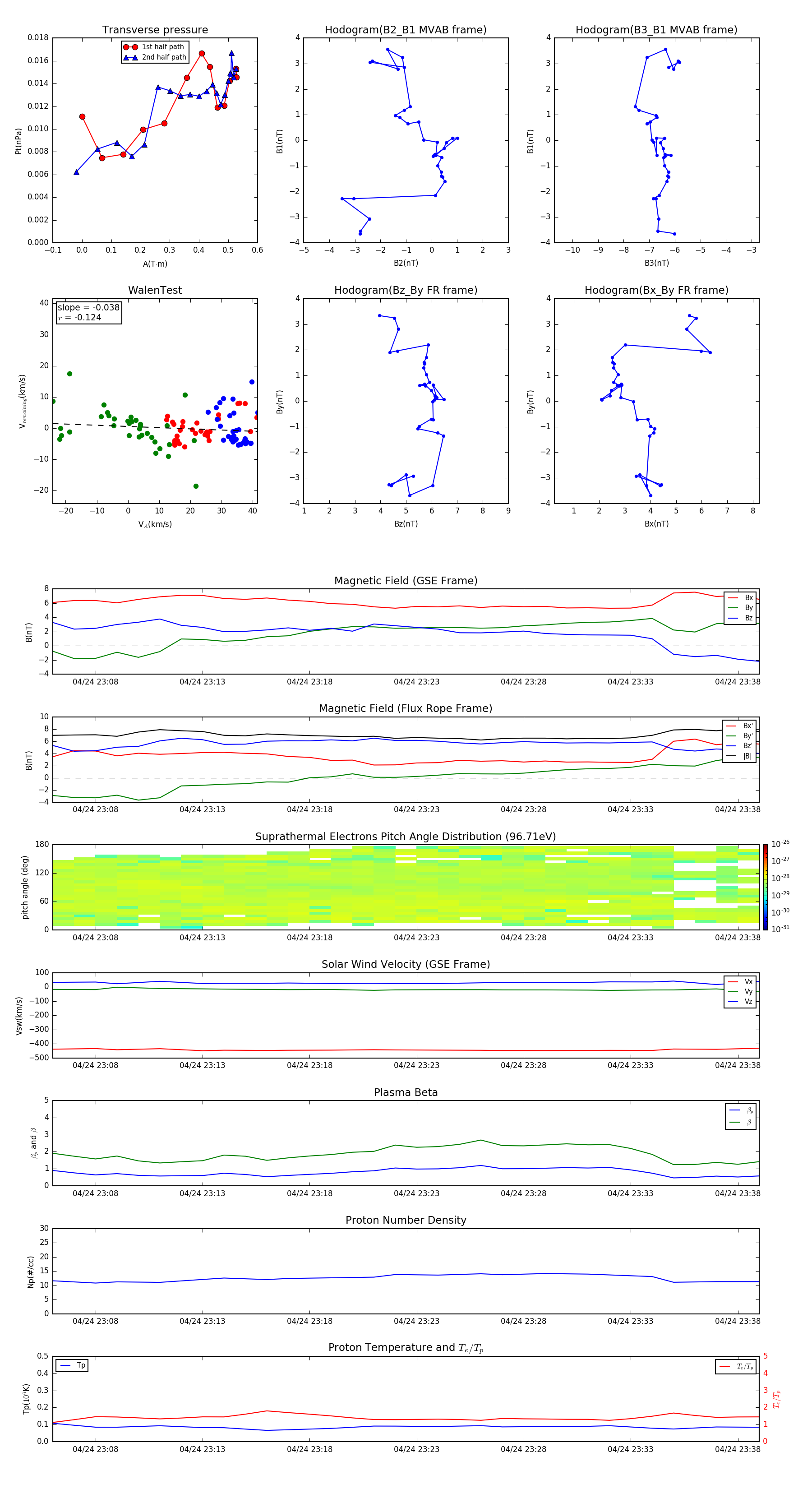Image resolution: width=812 pixels, height=1489 pixels.
Task: Click the "Hodogram(Bx_By FR frame)" title
Action: coord(656,290)
